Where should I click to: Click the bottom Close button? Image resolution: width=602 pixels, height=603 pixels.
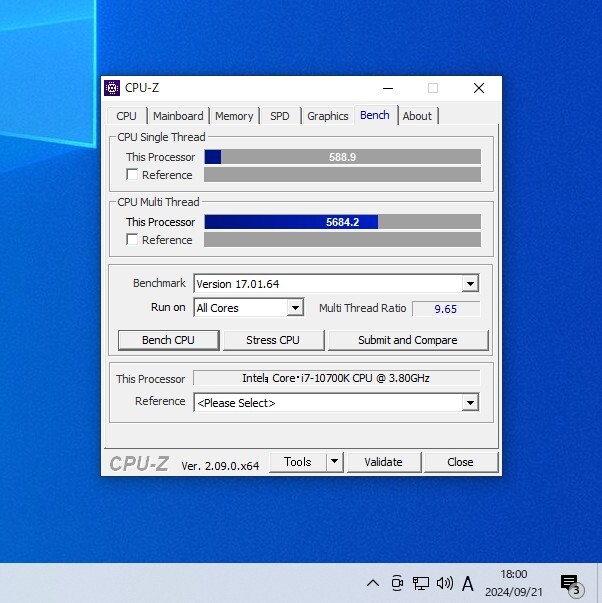tap(460, 461)
